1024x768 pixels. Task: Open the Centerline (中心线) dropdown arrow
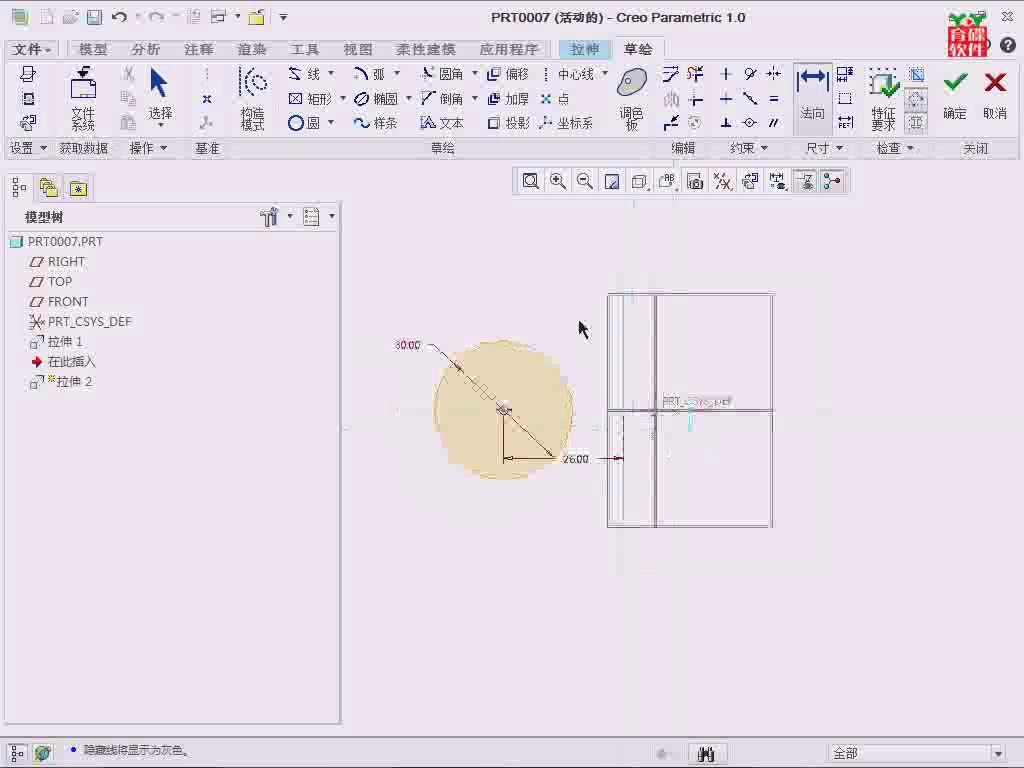click(x=605, y=73)
